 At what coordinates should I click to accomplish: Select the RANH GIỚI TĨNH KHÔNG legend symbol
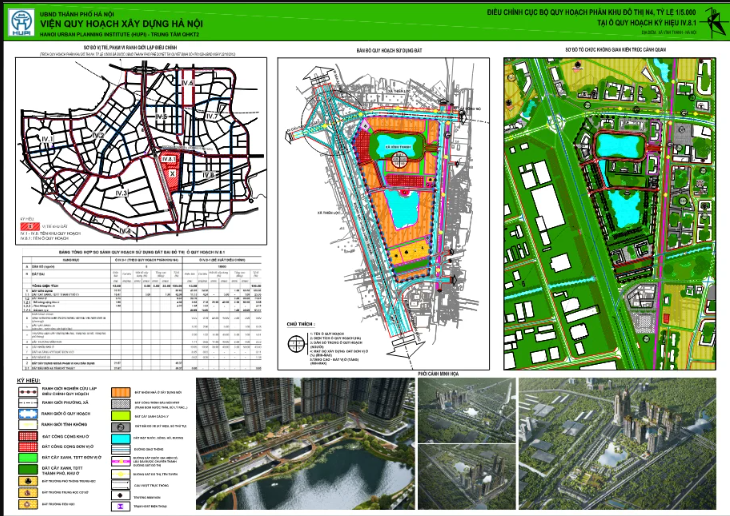click(x=27, y=425)
